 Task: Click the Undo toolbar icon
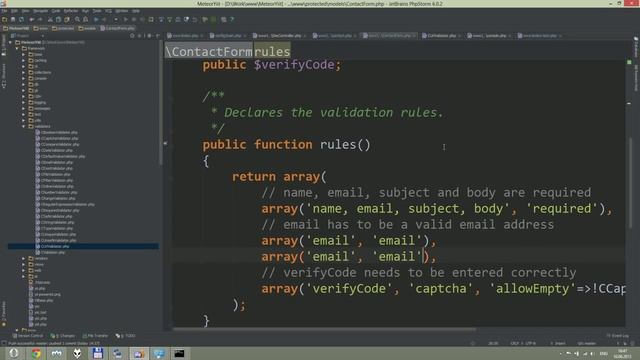(32, 19)
